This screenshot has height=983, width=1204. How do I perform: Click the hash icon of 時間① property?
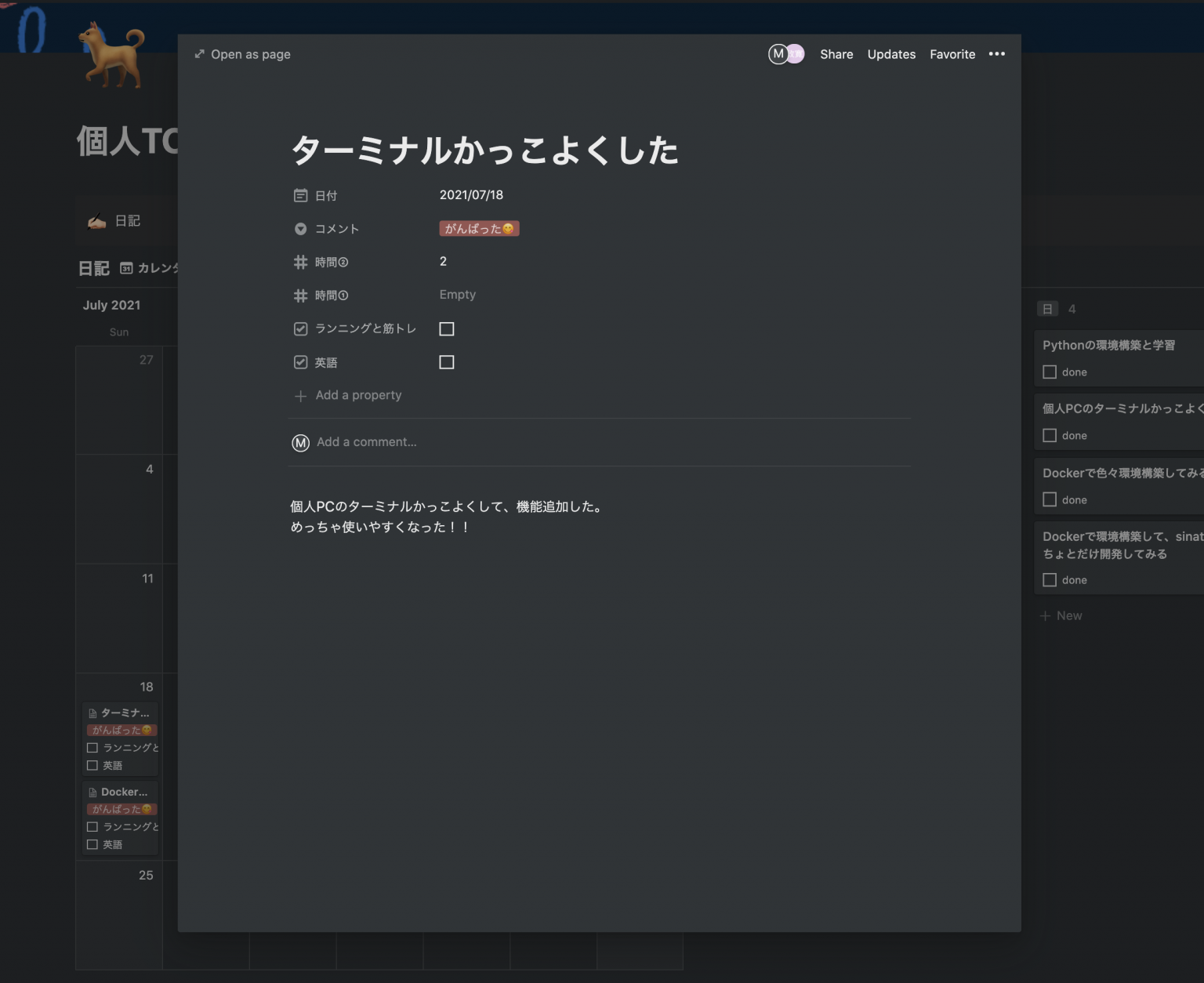click(300, 296)
